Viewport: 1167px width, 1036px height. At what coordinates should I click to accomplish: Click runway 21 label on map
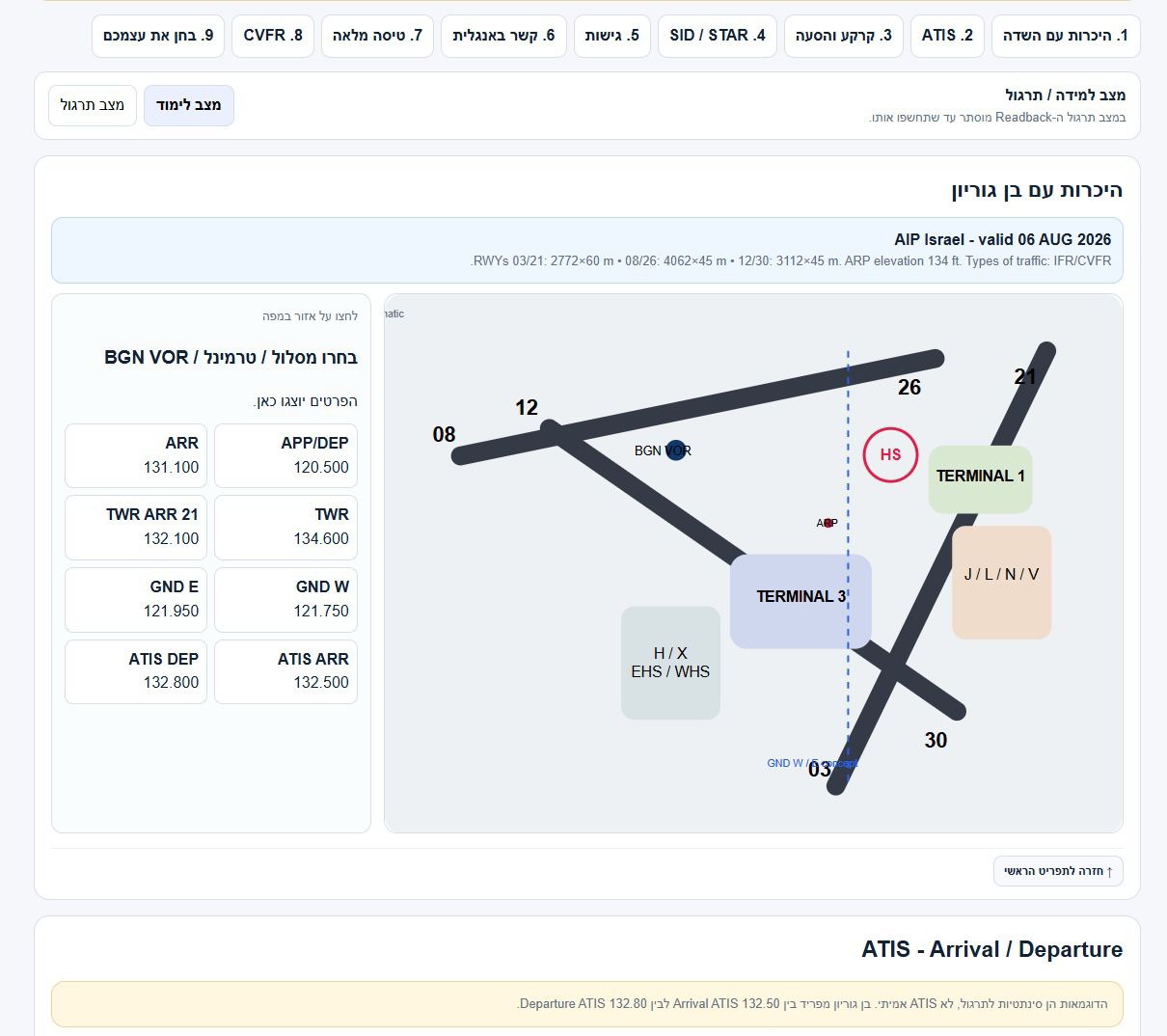tap(1025, 376)
